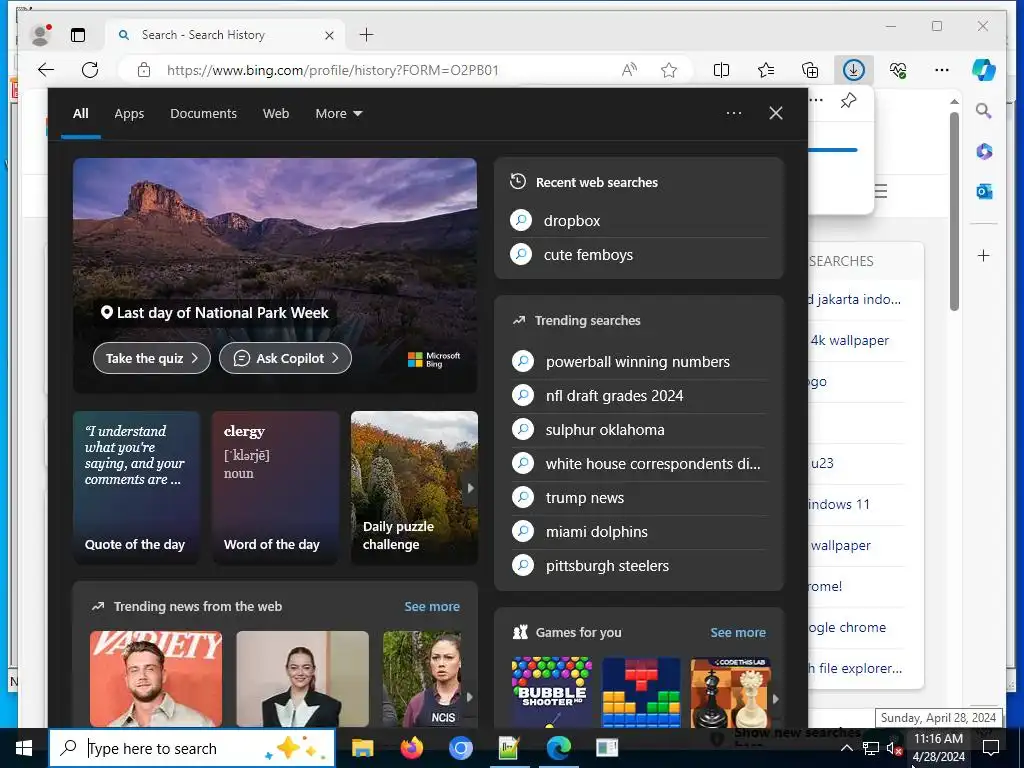Expand the More filter dropdown
Image resolution: width=1024 pixels, height=768 pixels.
[x=339, y=114]
